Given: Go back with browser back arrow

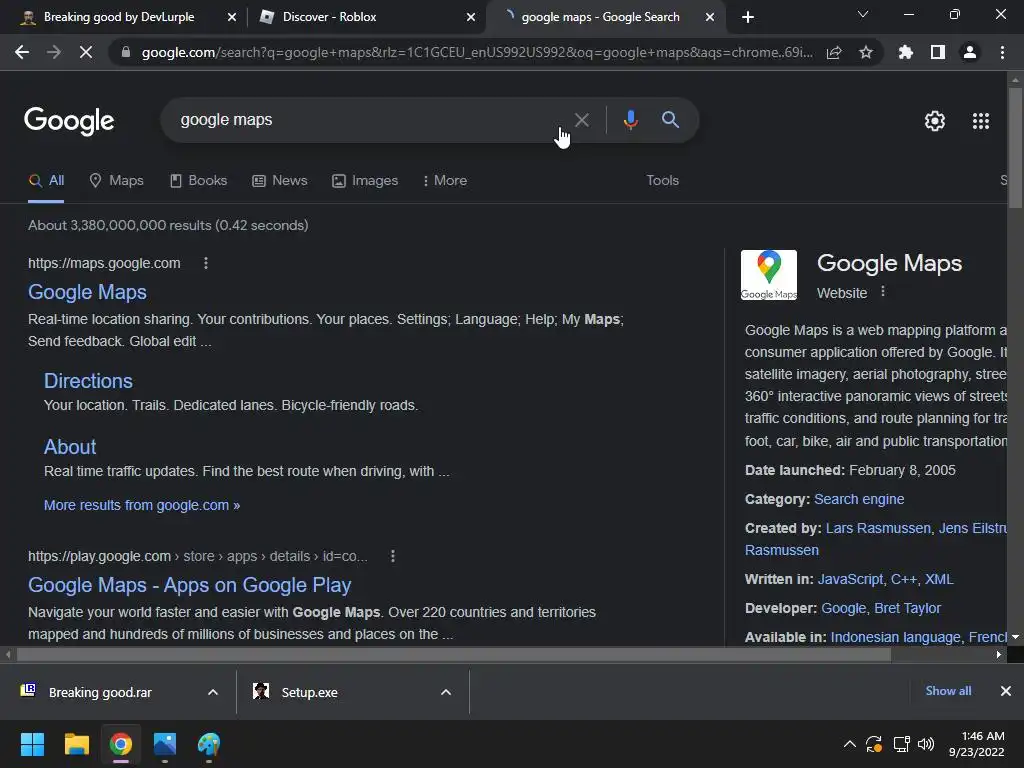Looking at the screenshot, I should pos(22,52).
